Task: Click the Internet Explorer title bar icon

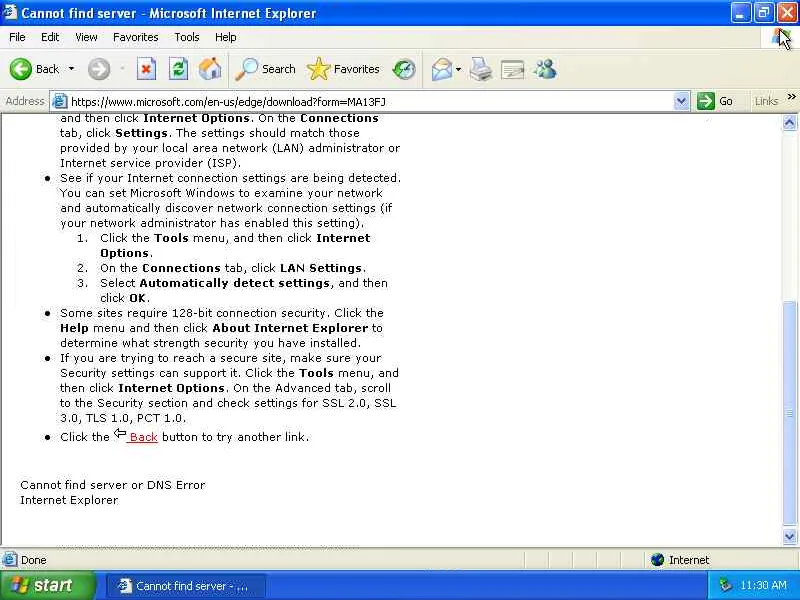Action: [x=10, y=12]
